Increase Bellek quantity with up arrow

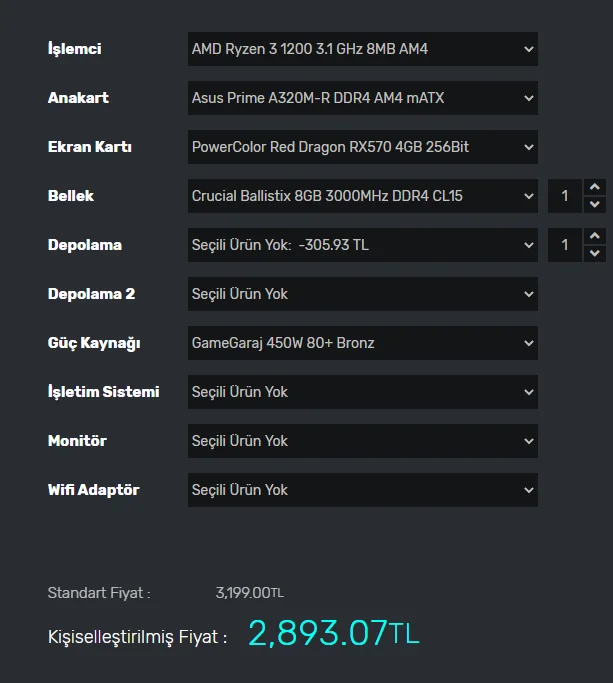tap(595, 187)
